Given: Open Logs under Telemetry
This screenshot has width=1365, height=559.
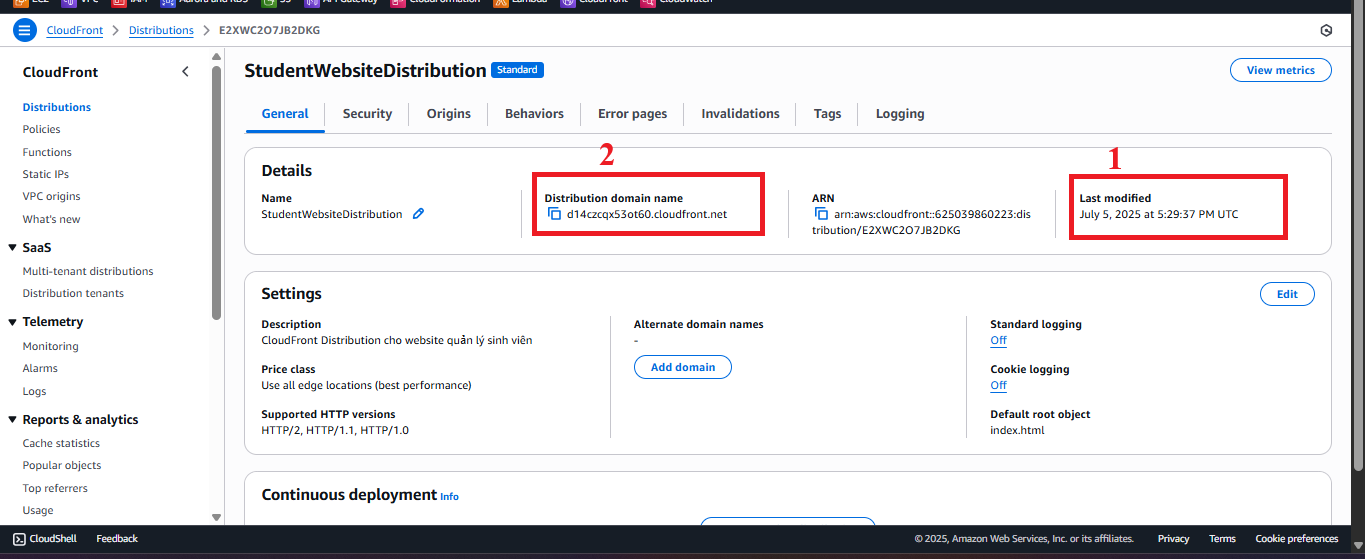Looking at the screenshot, I should pos(34,391).
